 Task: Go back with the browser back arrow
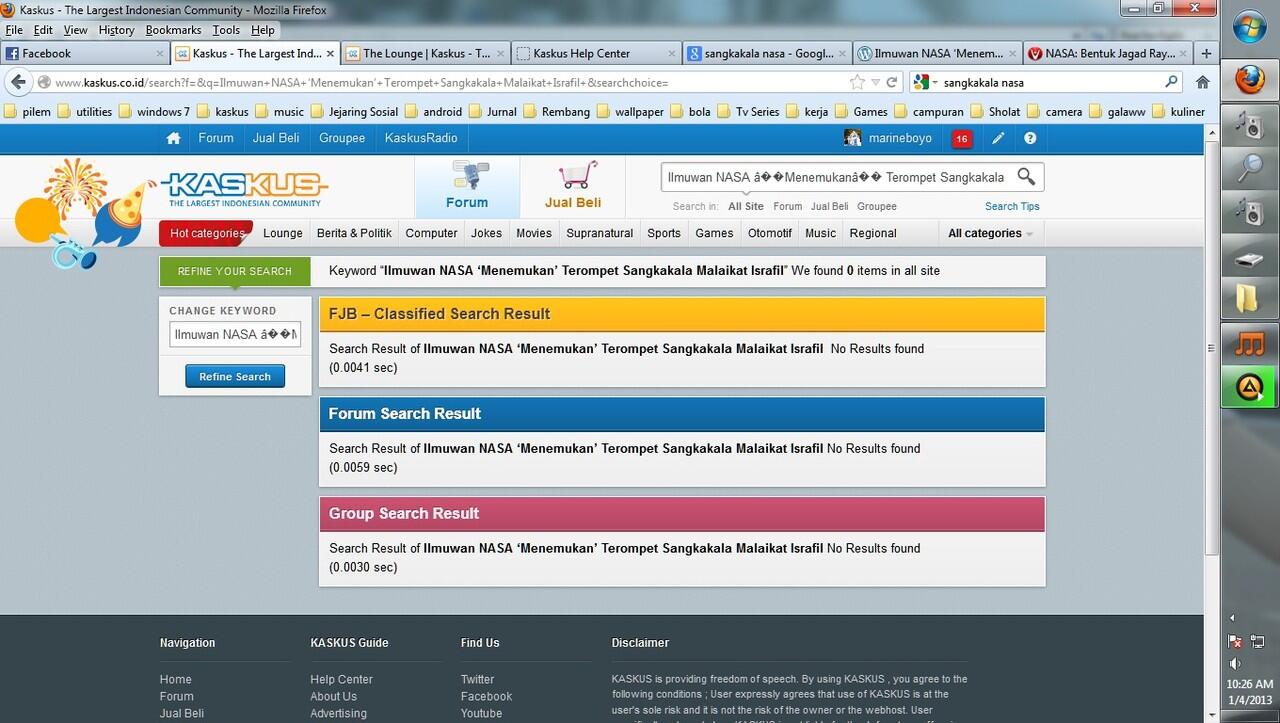coord(18,82)
